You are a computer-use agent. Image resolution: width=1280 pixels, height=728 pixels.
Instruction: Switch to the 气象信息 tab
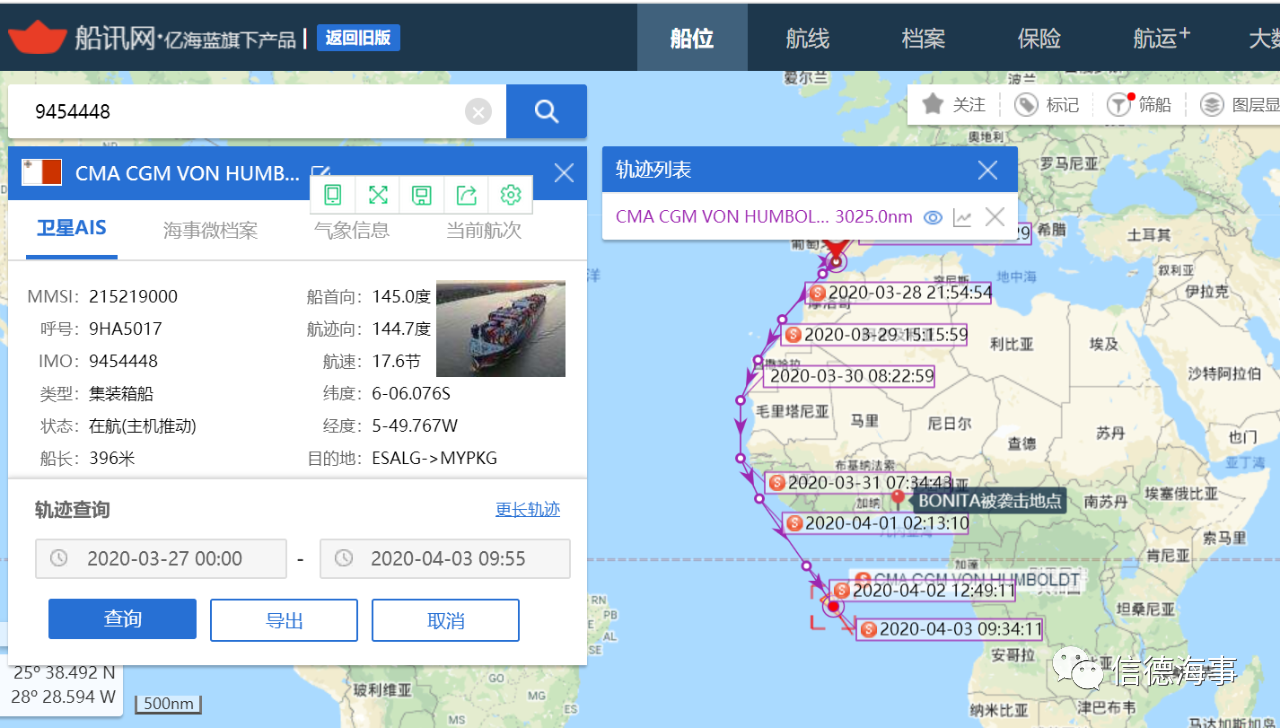click(x=352, y=230)
